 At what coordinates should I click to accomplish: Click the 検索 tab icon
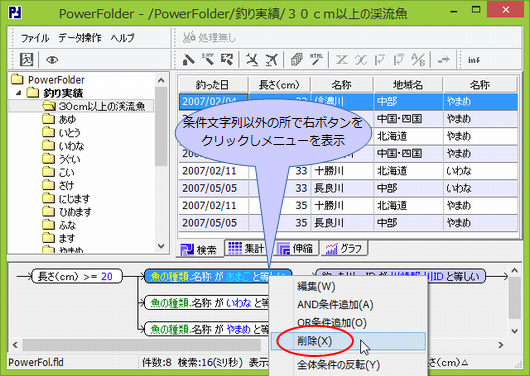point(187,250)
